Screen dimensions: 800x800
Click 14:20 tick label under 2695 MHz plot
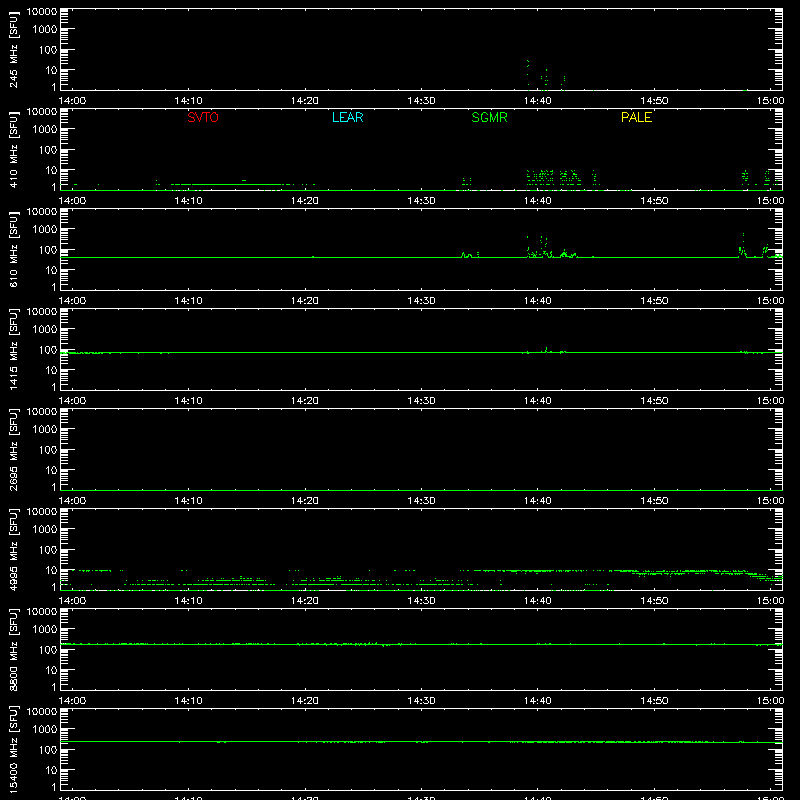pos(305,501)
